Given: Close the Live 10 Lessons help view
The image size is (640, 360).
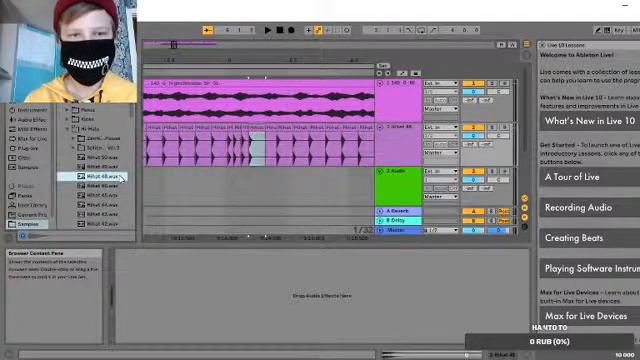Looking at the screenshot, I should (x=542, y=45).
